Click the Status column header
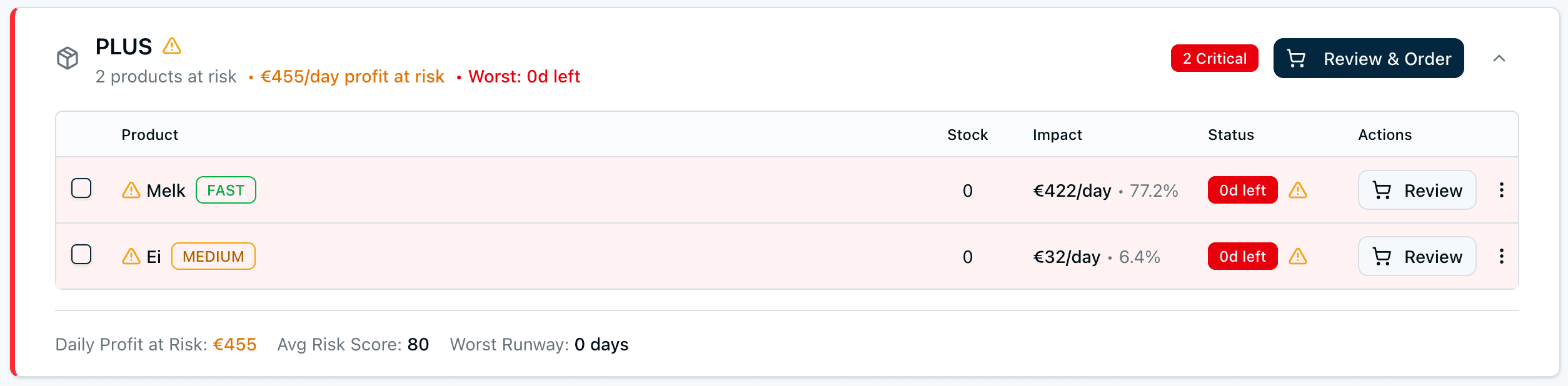The image size is (1568, 386). point(1230,134)
